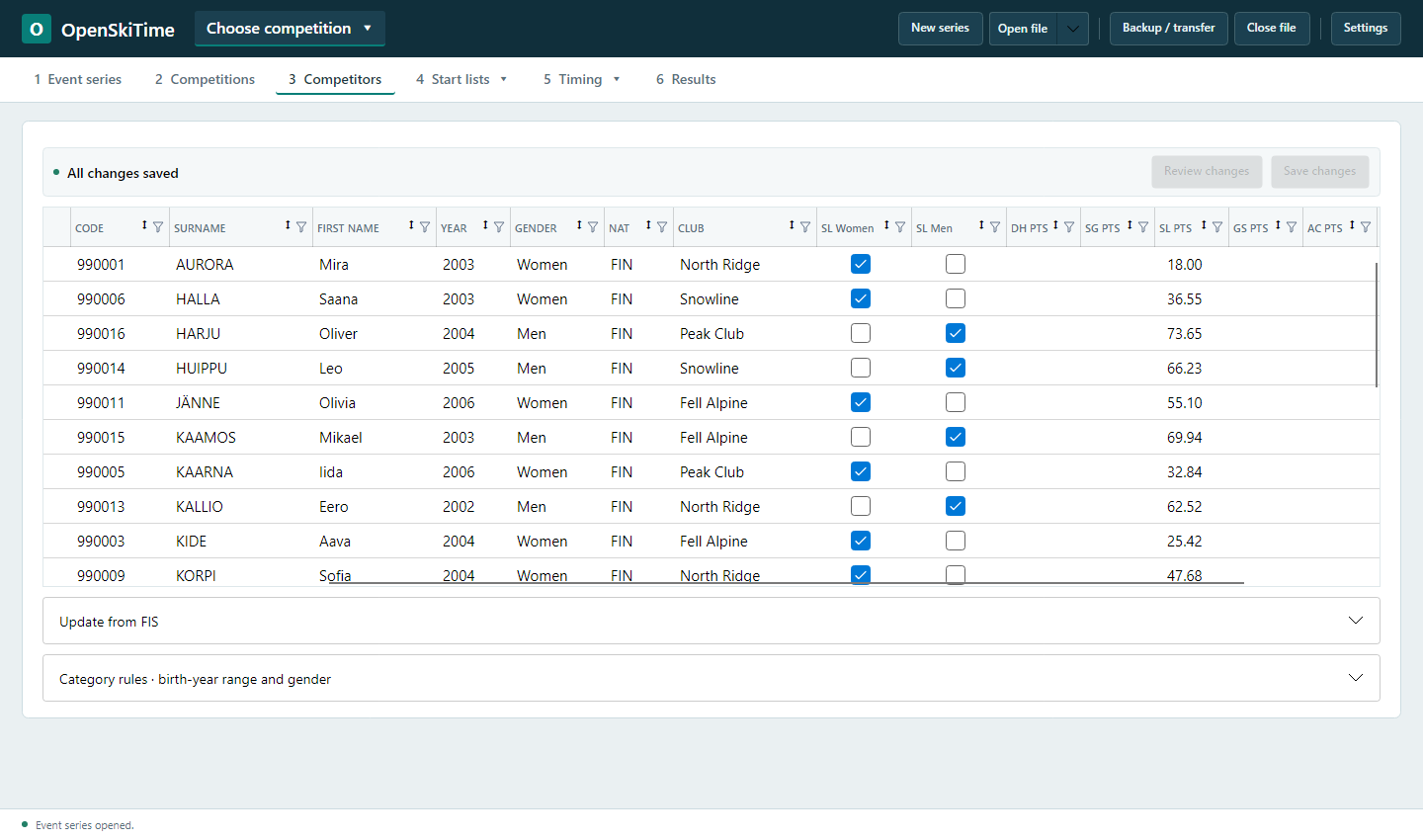1423x840 pixels.
Task: Sort the SL PTS column
Action: coord(1204,226)
